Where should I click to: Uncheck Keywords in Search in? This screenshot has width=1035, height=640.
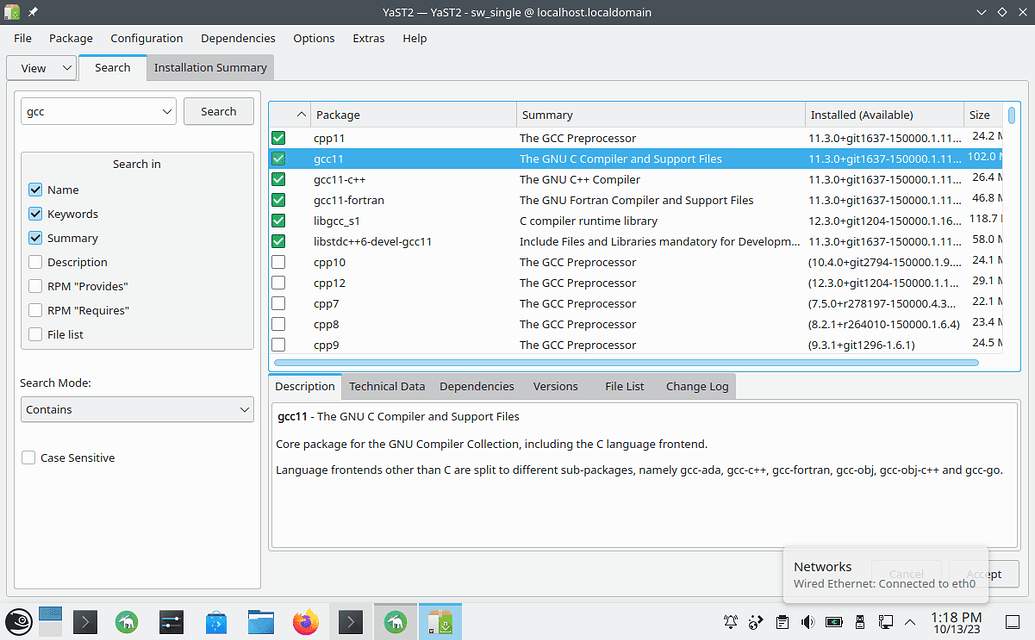(35, 214)
